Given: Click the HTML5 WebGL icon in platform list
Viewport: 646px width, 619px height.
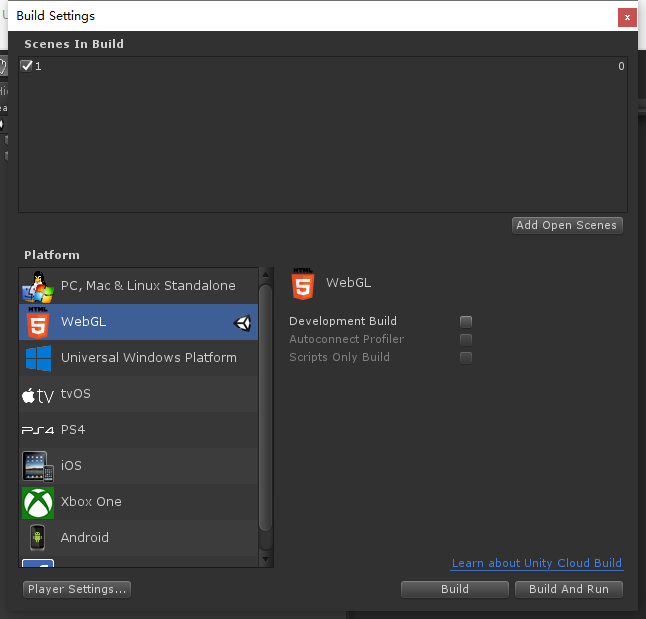Looking at the screenshot, I should point(38,322).
